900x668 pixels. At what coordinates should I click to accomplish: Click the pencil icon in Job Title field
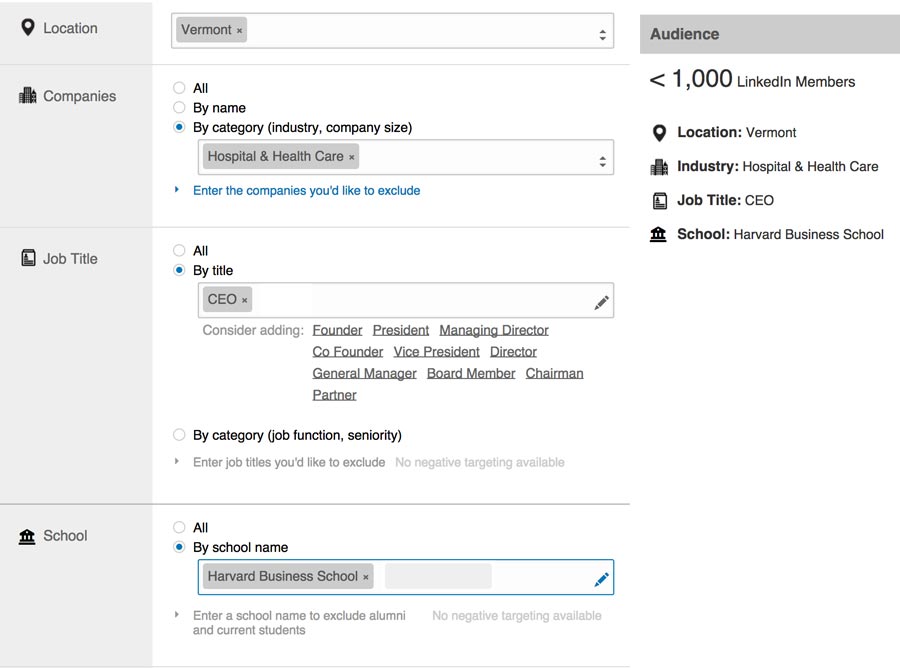[x=602, y=302]
